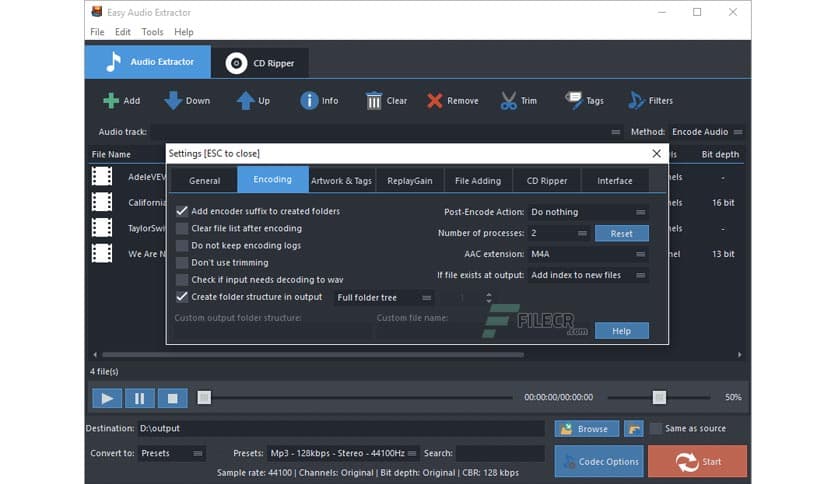Open the Tools menu
Screen dimensions: 836x484
click(152, 32)
